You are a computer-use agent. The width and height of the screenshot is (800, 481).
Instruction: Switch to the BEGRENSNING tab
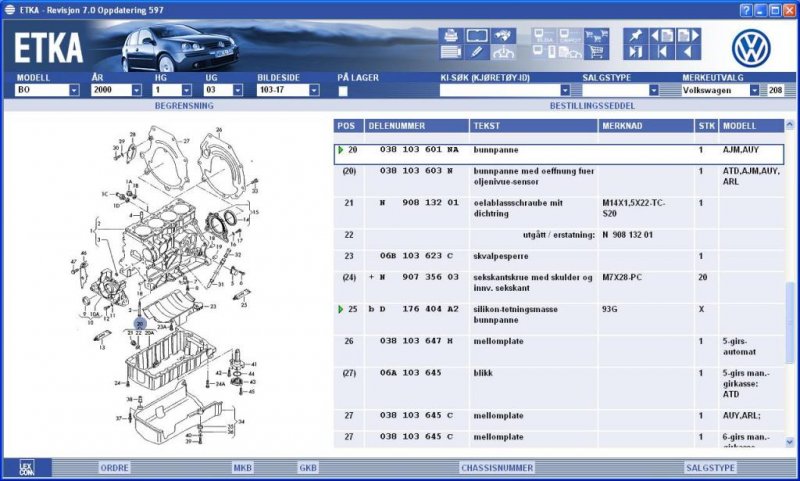click(x=183, y=104)
